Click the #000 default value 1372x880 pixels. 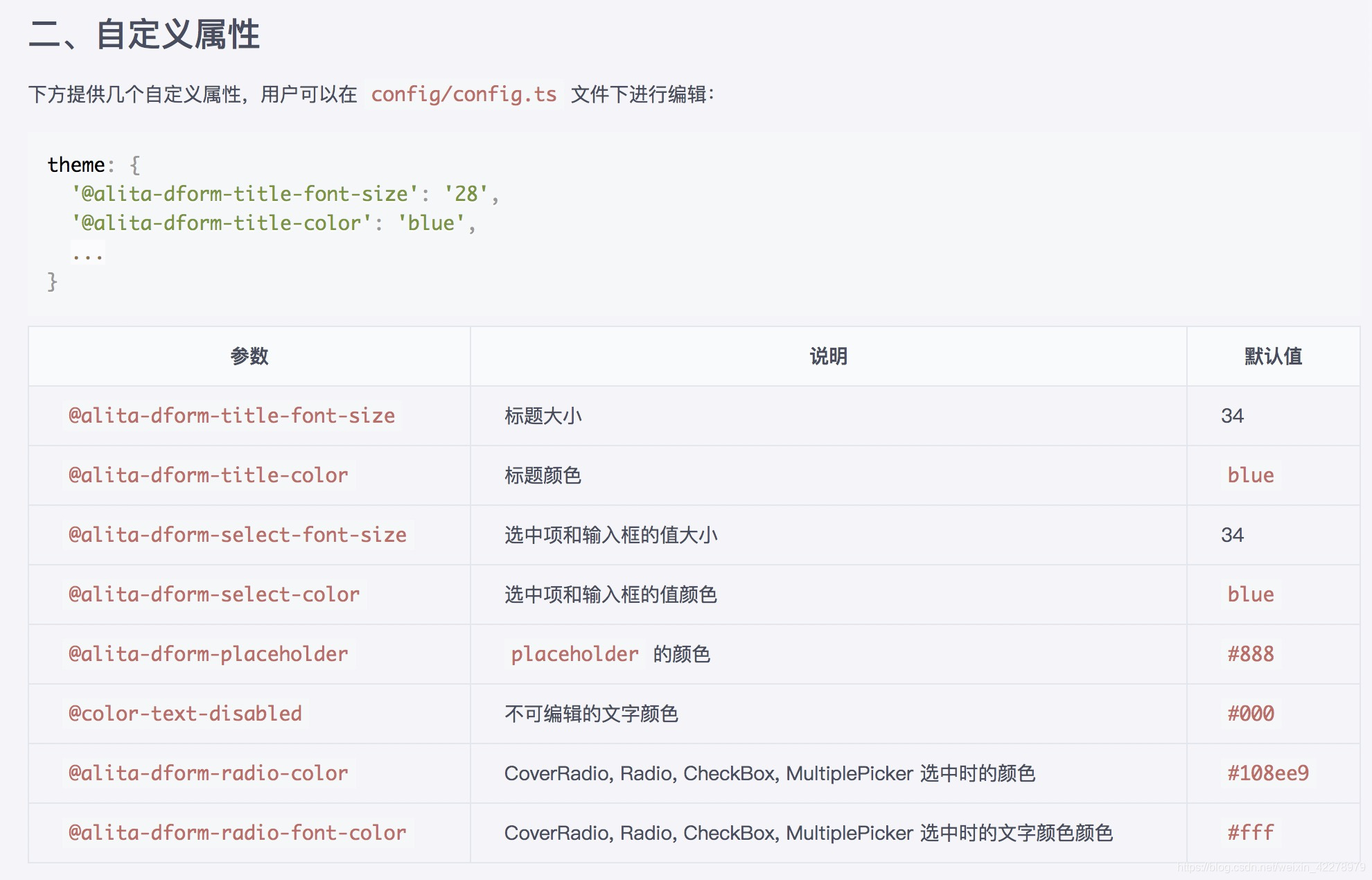tap(1251, 714)
